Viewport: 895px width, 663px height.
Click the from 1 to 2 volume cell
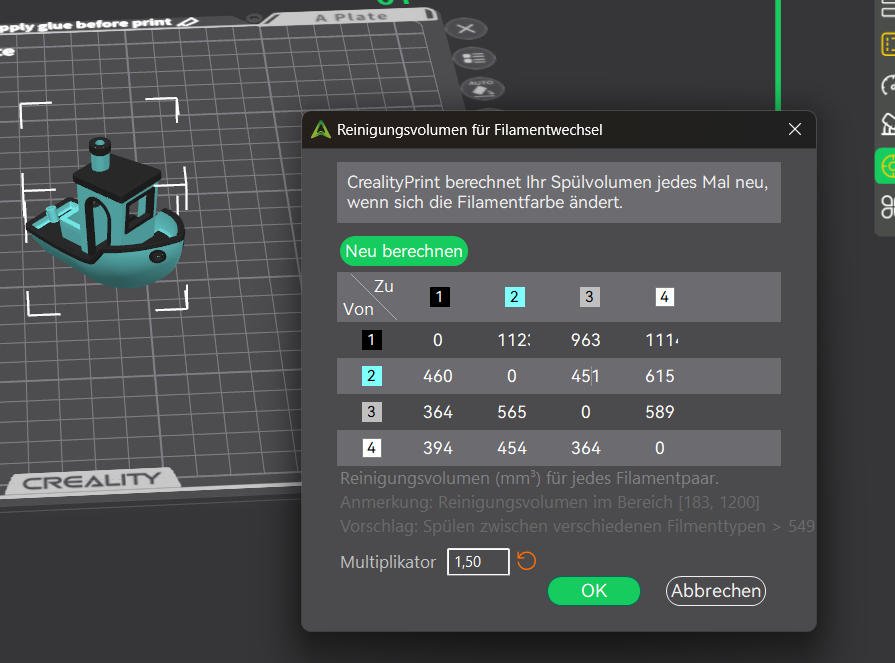pos(513,340)
